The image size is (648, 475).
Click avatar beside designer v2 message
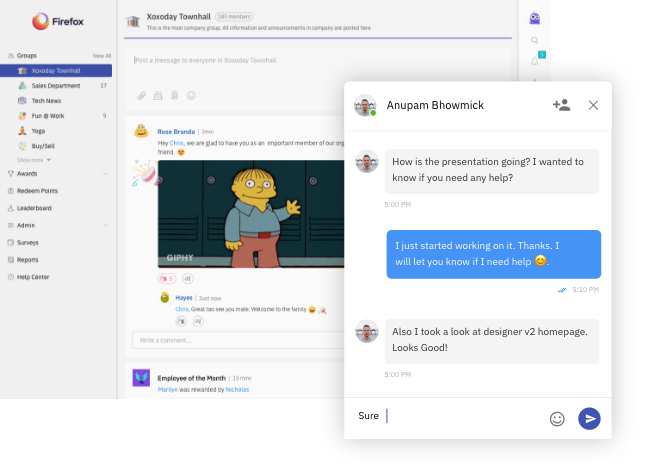tap(367, 331)
